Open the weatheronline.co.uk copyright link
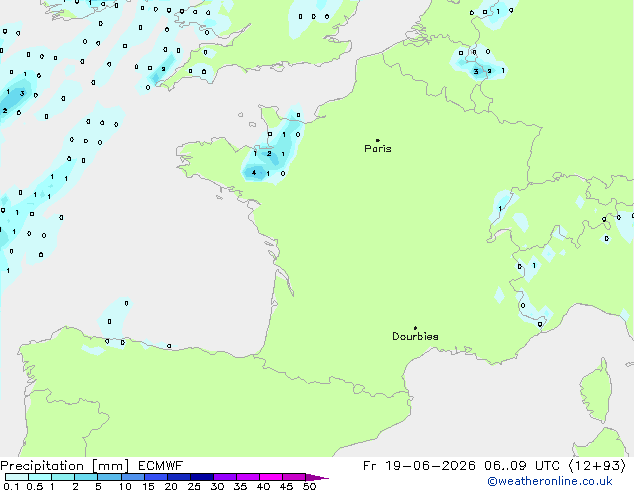The image size is (634, 490). (x=550, y=481)
